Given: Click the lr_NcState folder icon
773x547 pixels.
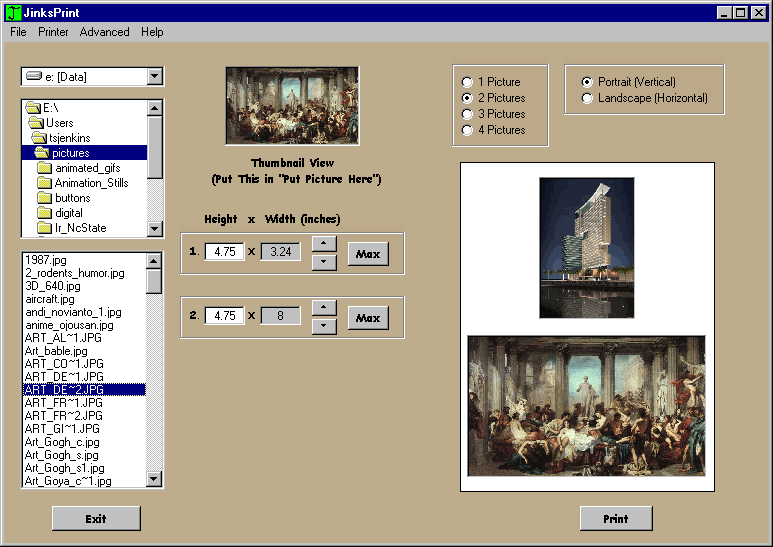Looking at the screenshot, I should [44, 228].
